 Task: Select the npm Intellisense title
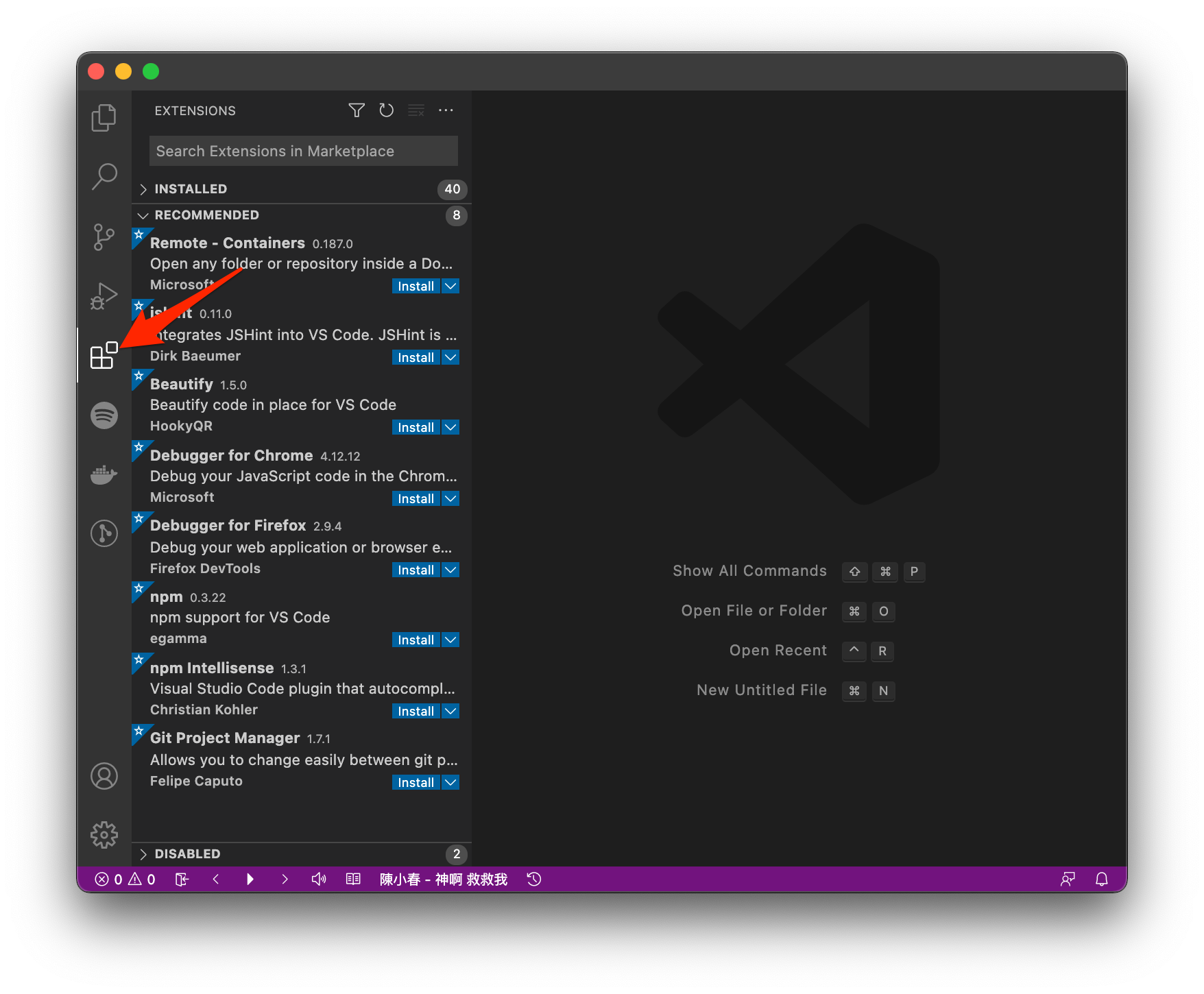coord(212,668)
